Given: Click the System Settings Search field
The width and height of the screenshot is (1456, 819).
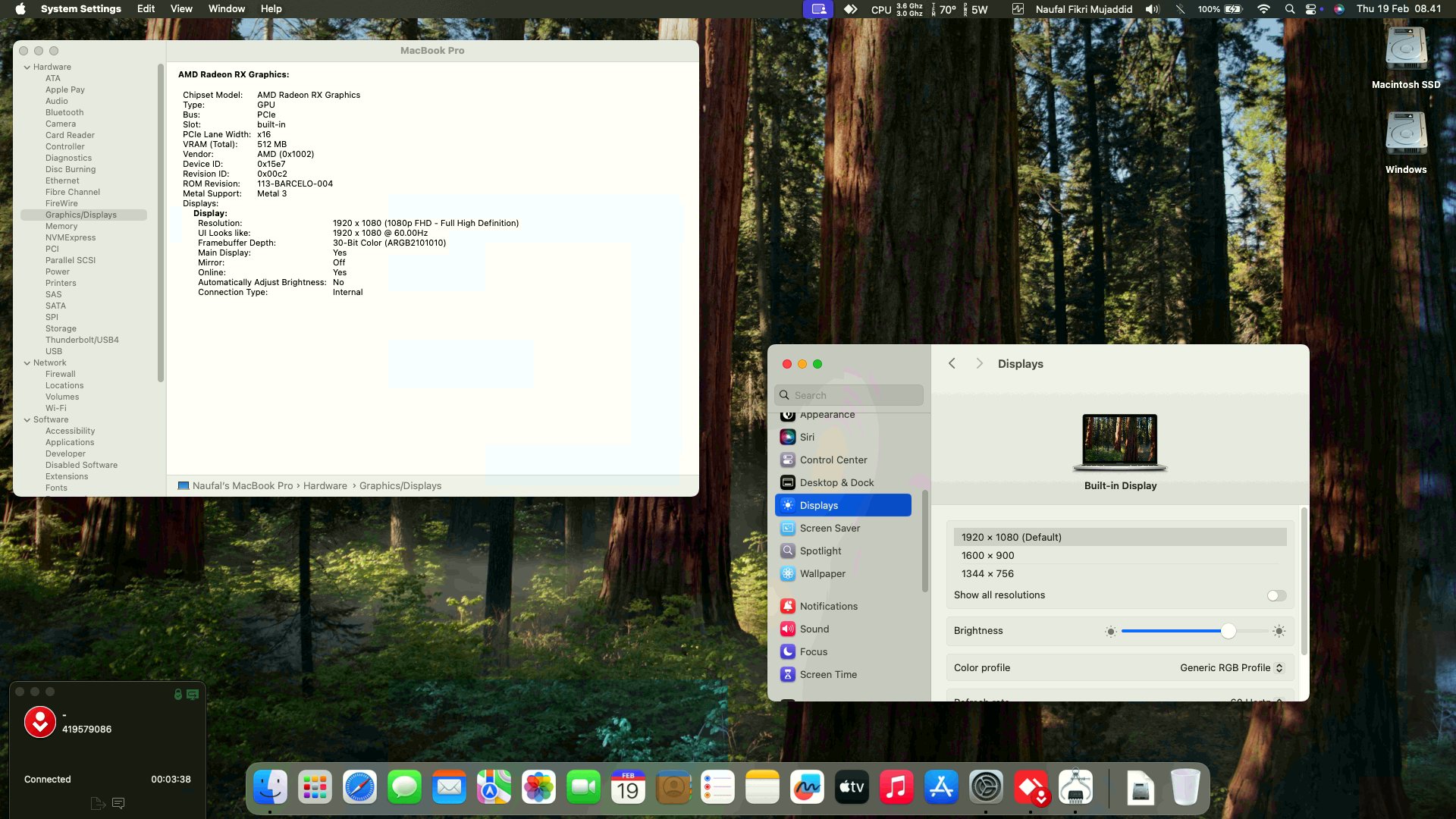Looking at the screenshot, I should click(x=849, y=395).
